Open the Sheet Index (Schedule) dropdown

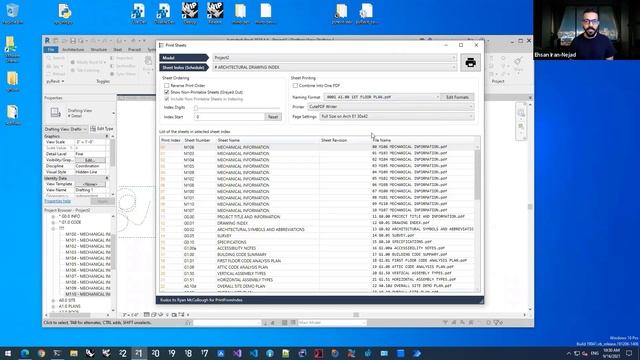(334, 67)
